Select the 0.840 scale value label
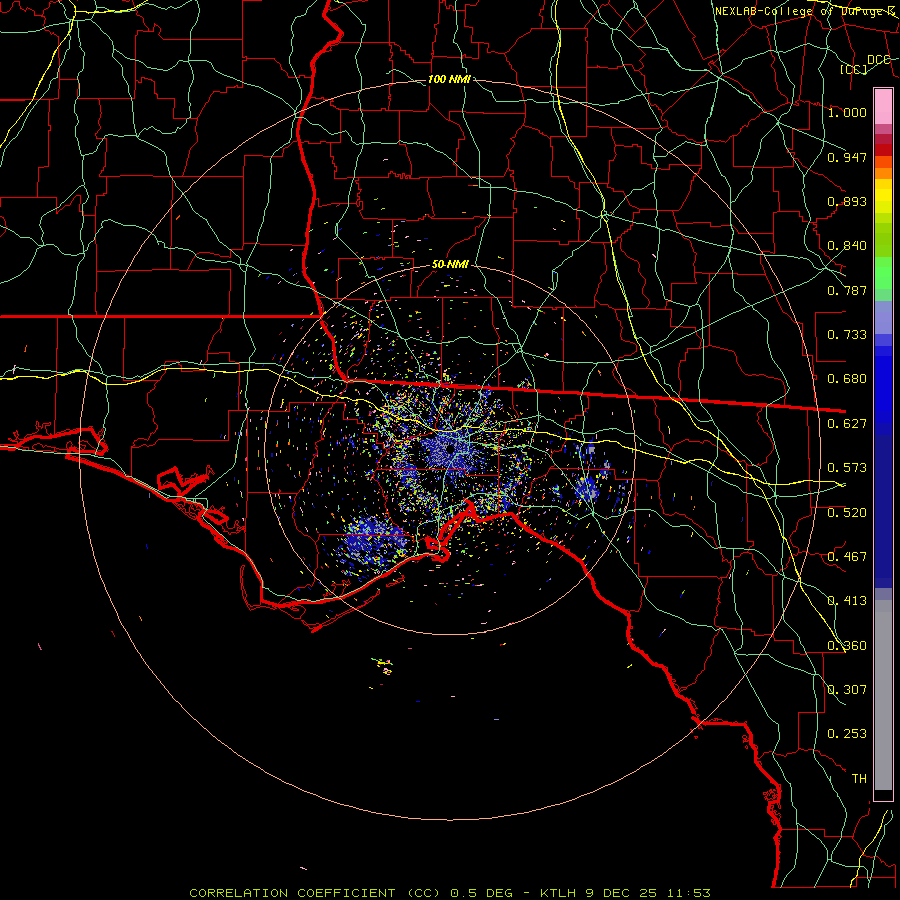900x900 pixels. click(847, 246)
